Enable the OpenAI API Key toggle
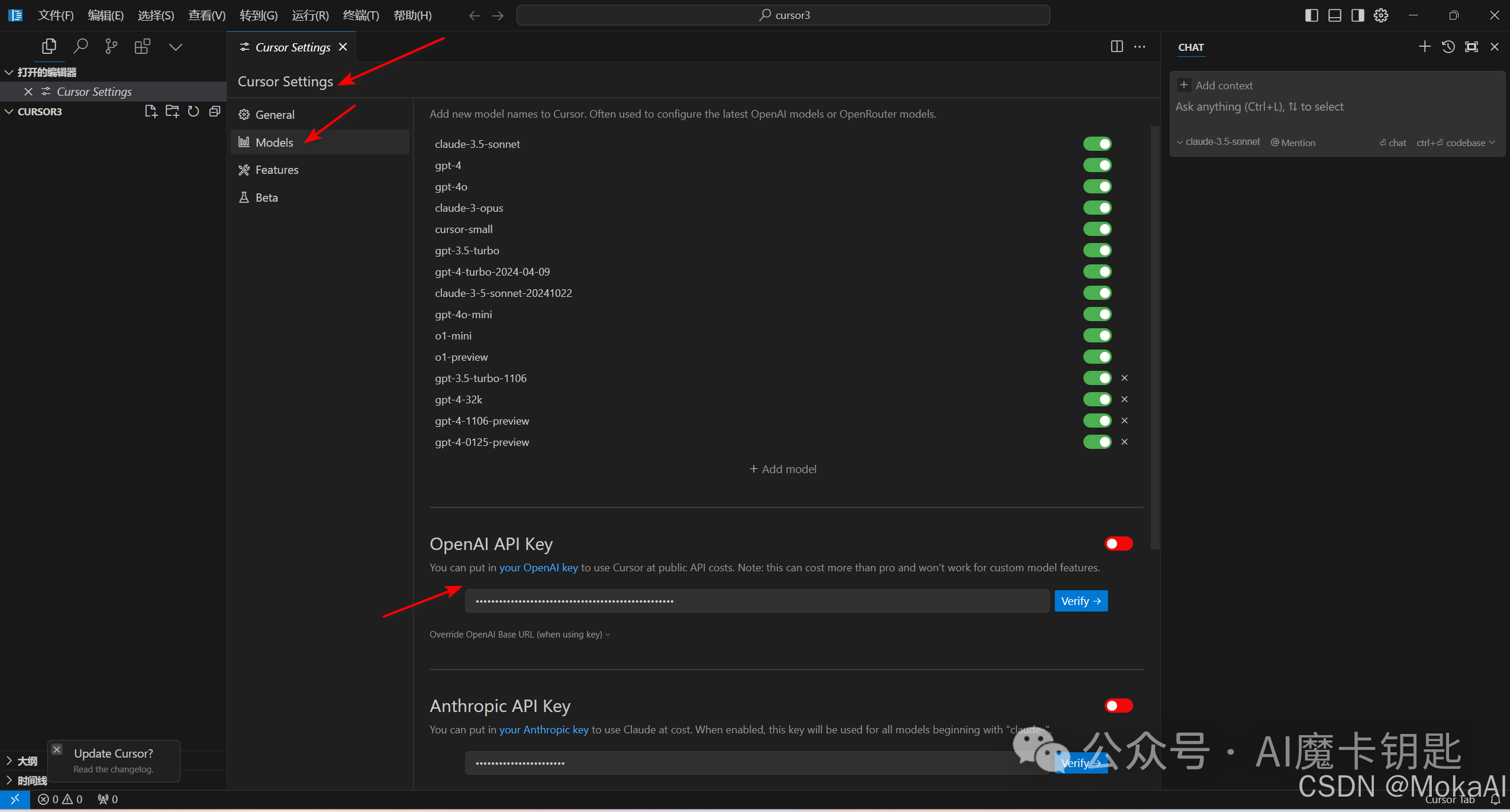This screenshot has height=812, width=1510. coord(1118,544)
